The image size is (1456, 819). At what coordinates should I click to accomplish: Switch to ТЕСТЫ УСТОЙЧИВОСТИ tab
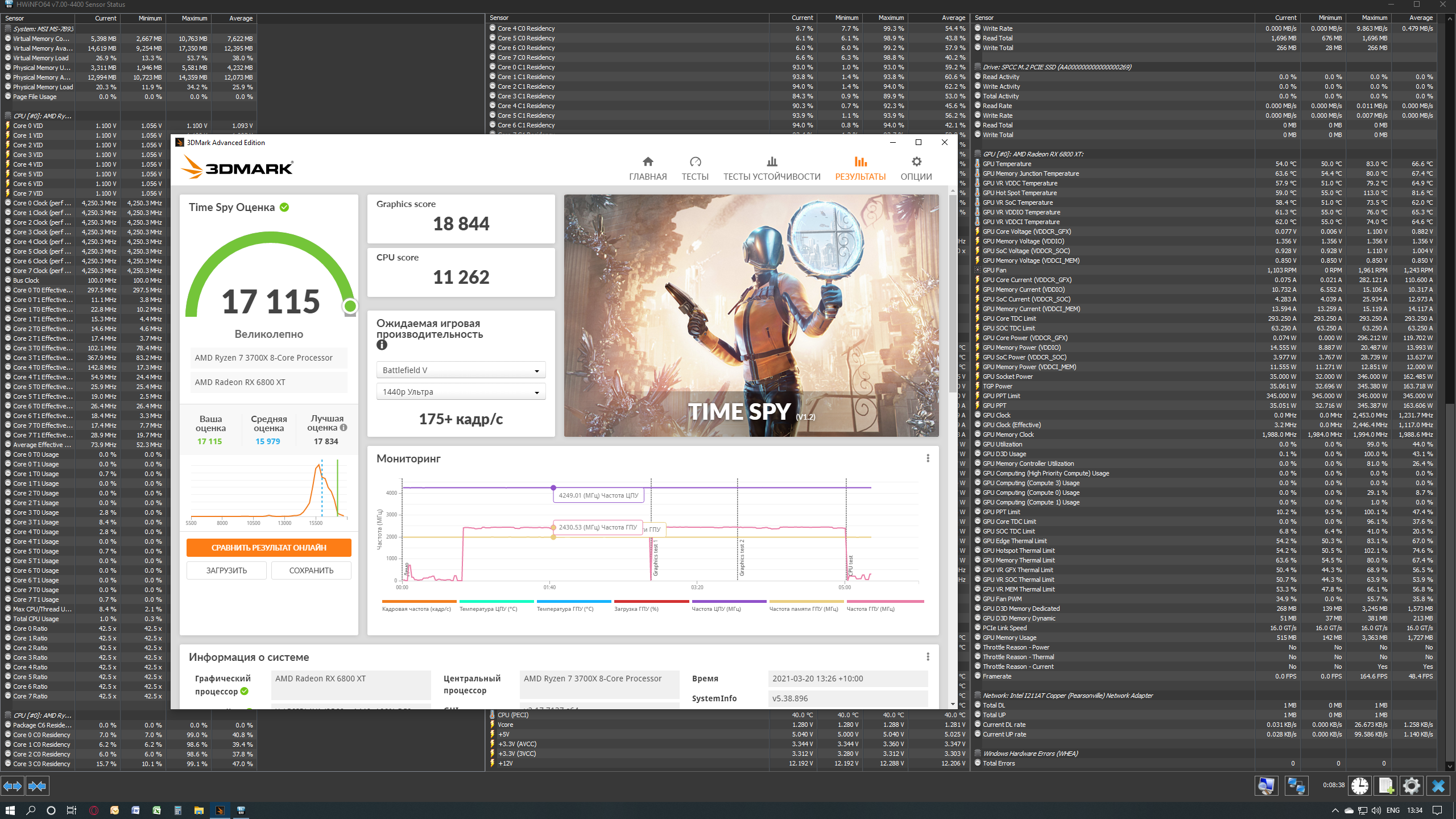coord(772,168)
